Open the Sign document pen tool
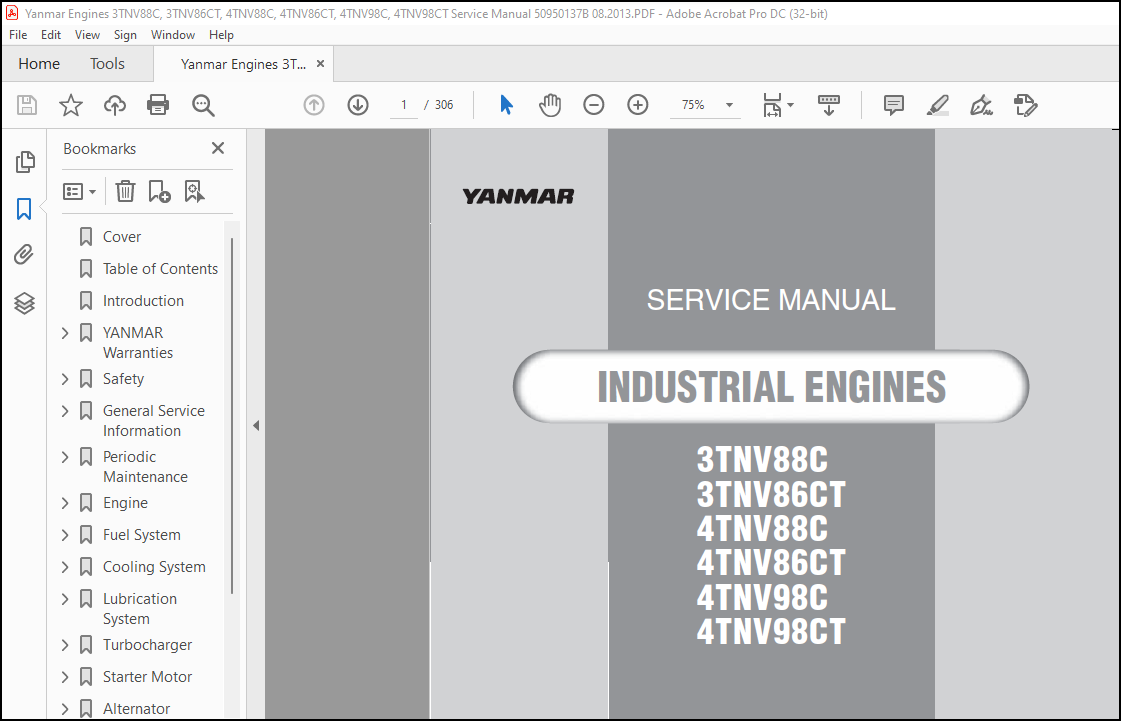The image size is (1121, 721). 981,105
